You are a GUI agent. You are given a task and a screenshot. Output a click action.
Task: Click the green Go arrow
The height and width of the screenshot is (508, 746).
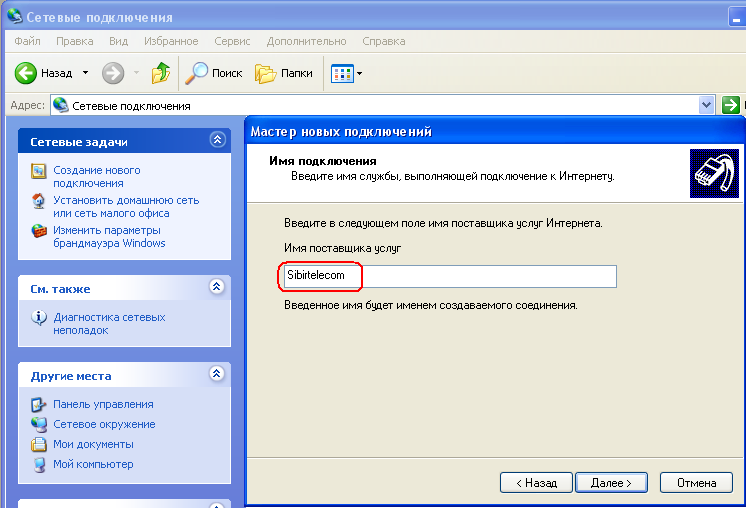(730, 105)
